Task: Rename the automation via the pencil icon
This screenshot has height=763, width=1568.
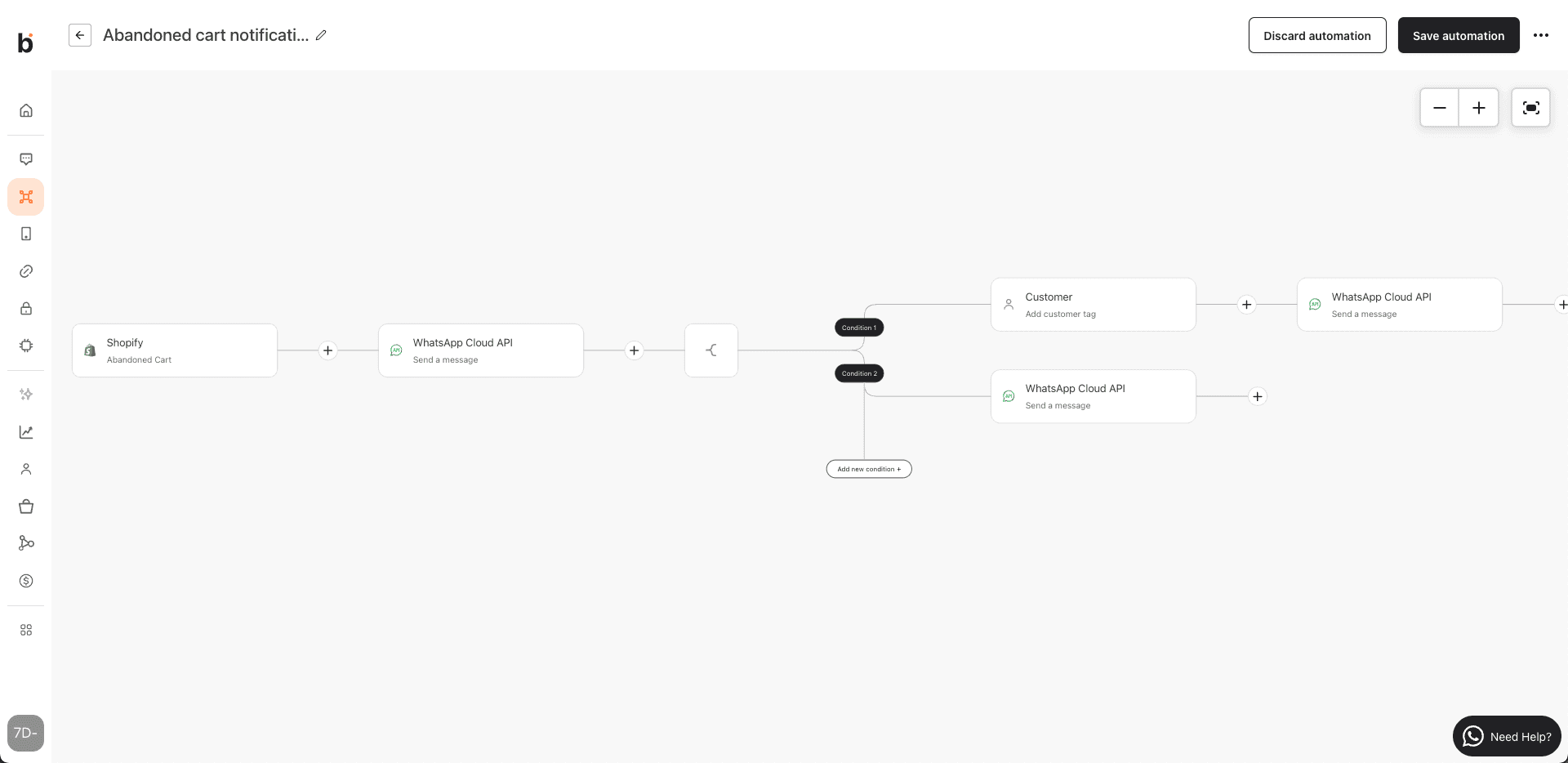Action: 320,35
